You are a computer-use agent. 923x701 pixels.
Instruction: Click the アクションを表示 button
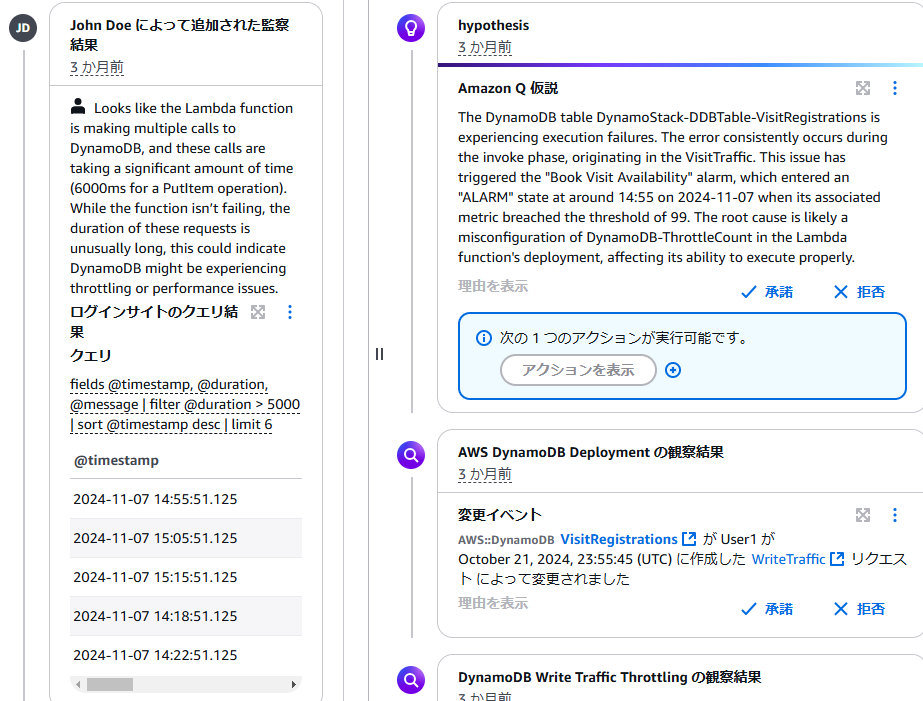pos(578,370)
